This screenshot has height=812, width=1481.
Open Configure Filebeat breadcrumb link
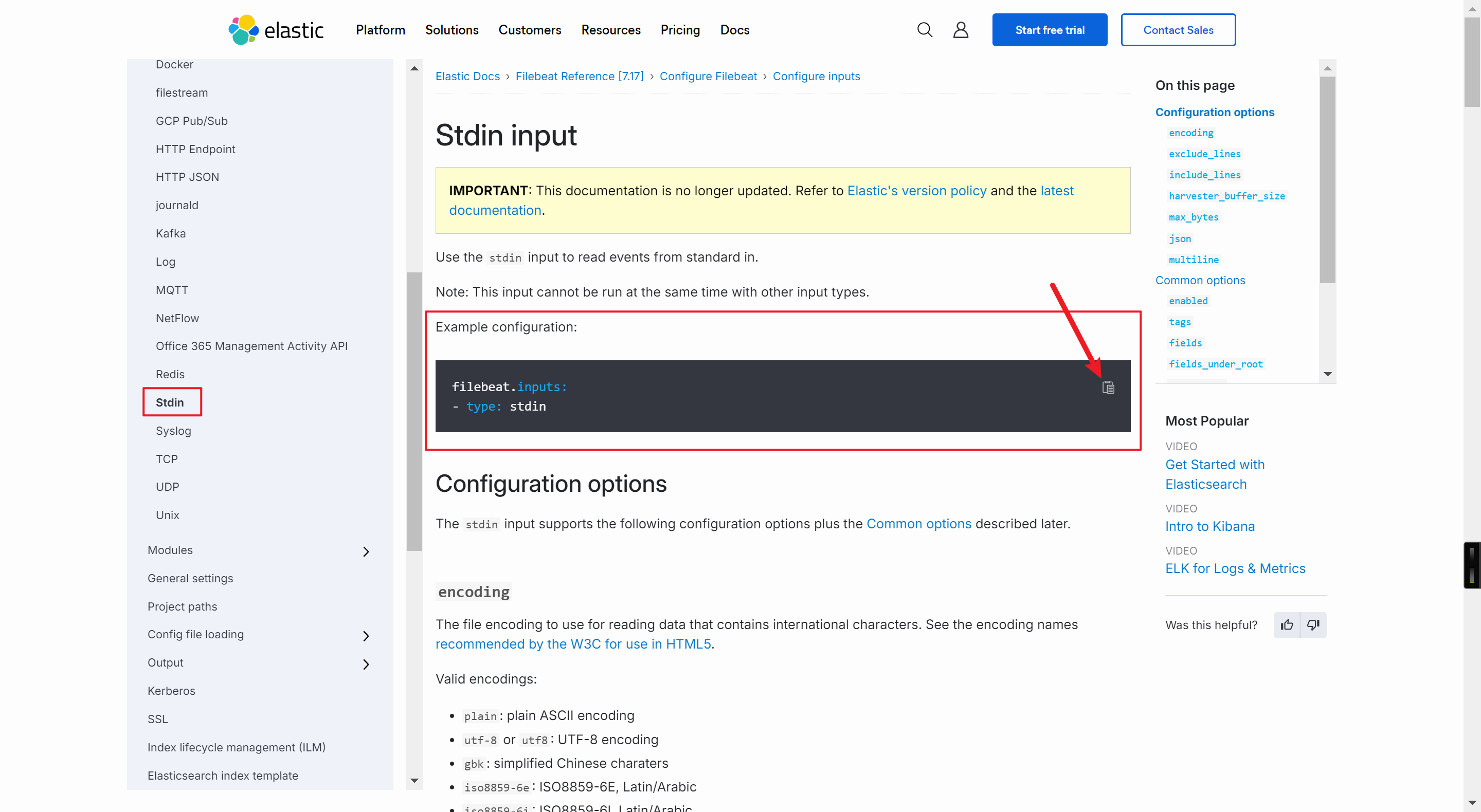pos(708,77)
